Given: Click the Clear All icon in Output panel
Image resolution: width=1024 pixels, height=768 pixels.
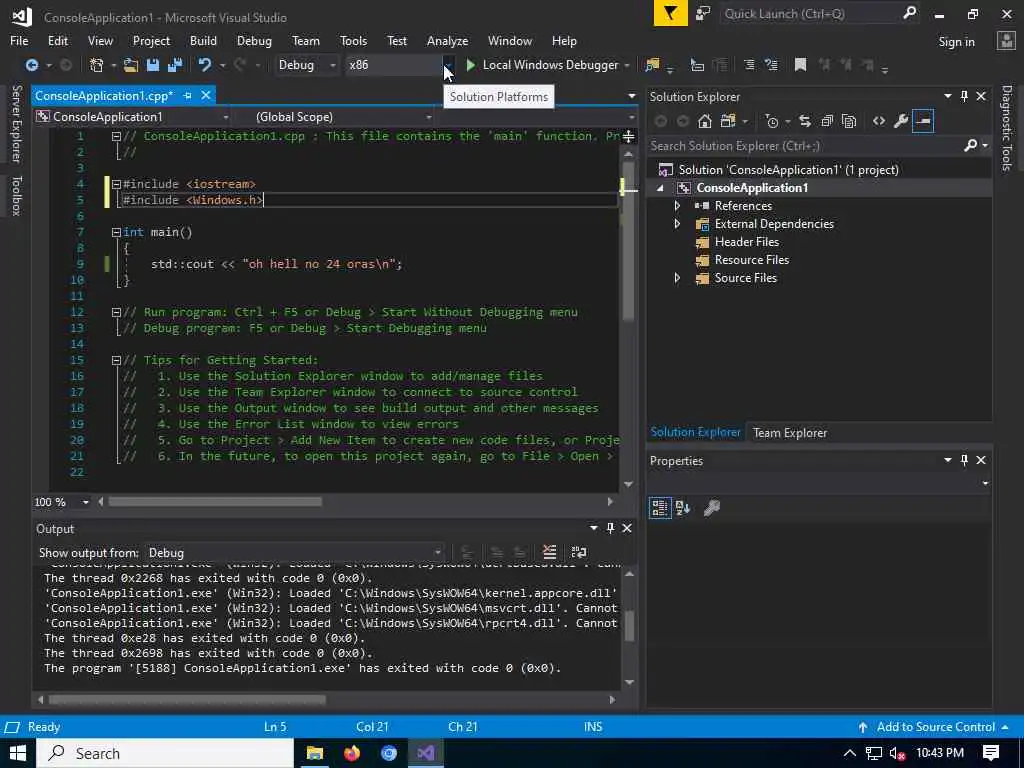Looking at the screenshot, I should pyautogui.click(x=549, y=552).
